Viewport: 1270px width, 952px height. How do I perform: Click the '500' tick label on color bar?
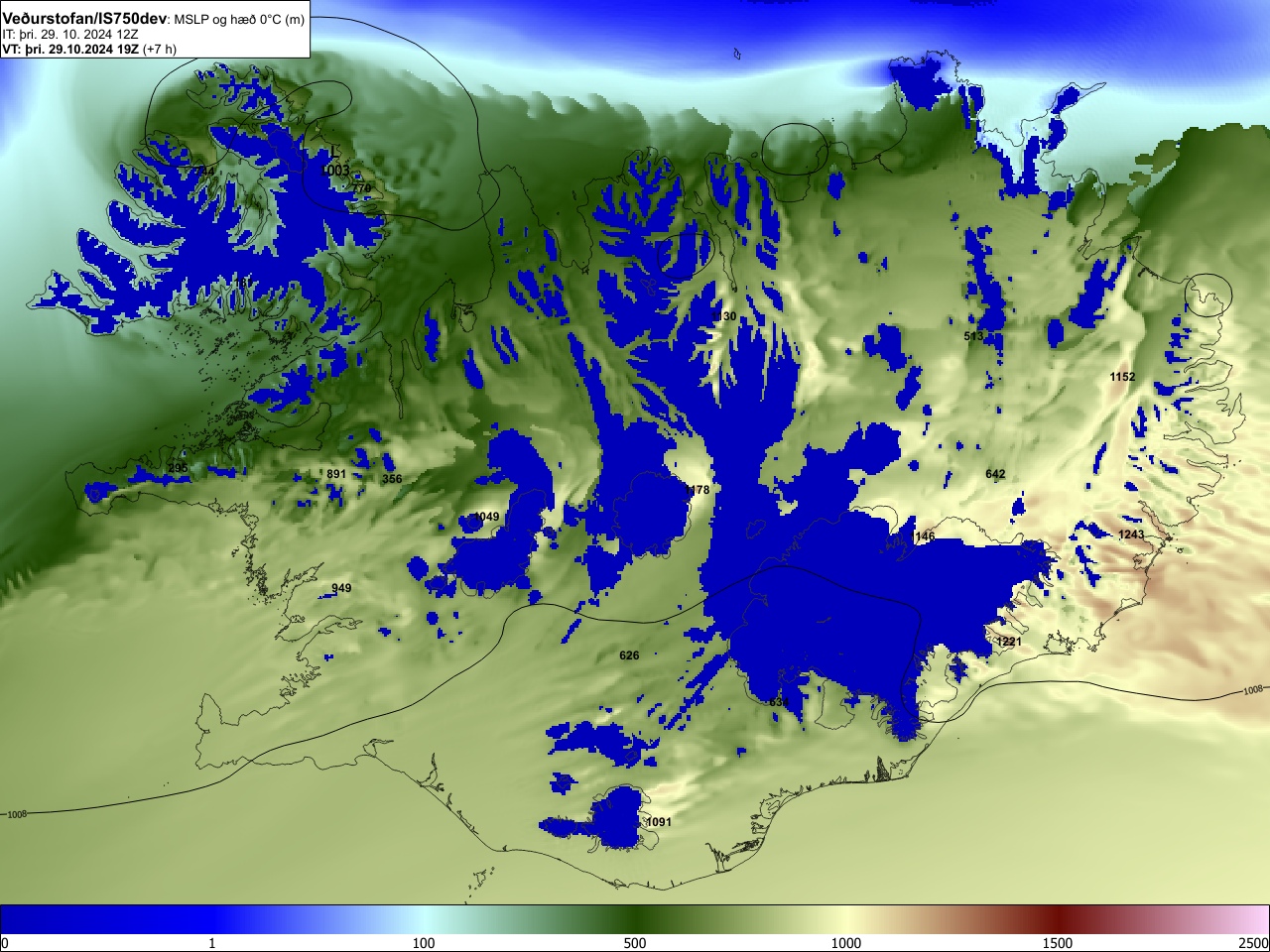[x=635, y=943]
